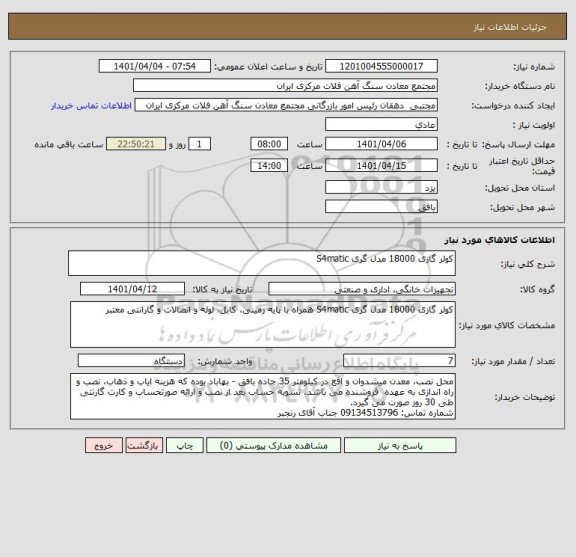Click the quantity field showing 7
576x557 pixels.
point(399,361)
